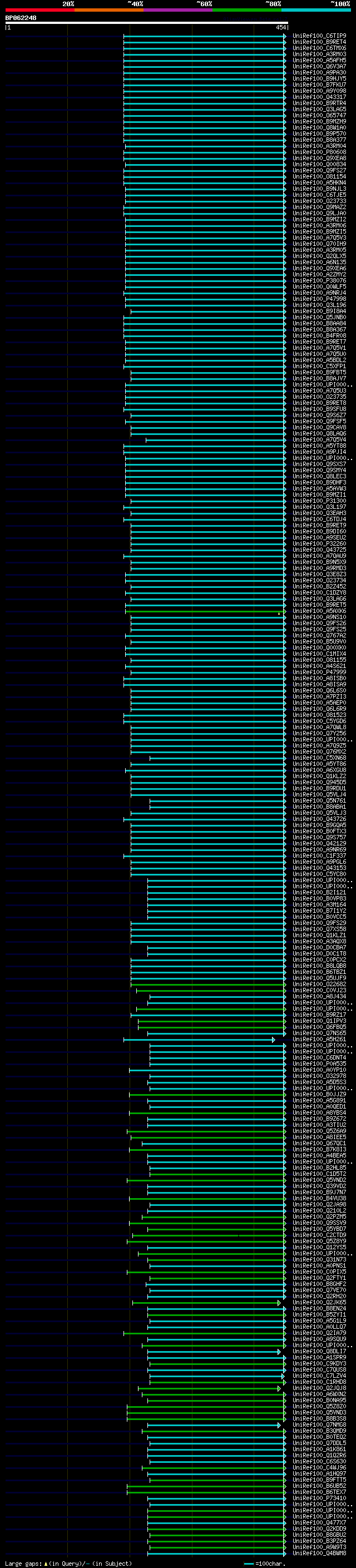Click the purple ~60% identity color segment
The image size is (356, 1568).
[177, 10]
